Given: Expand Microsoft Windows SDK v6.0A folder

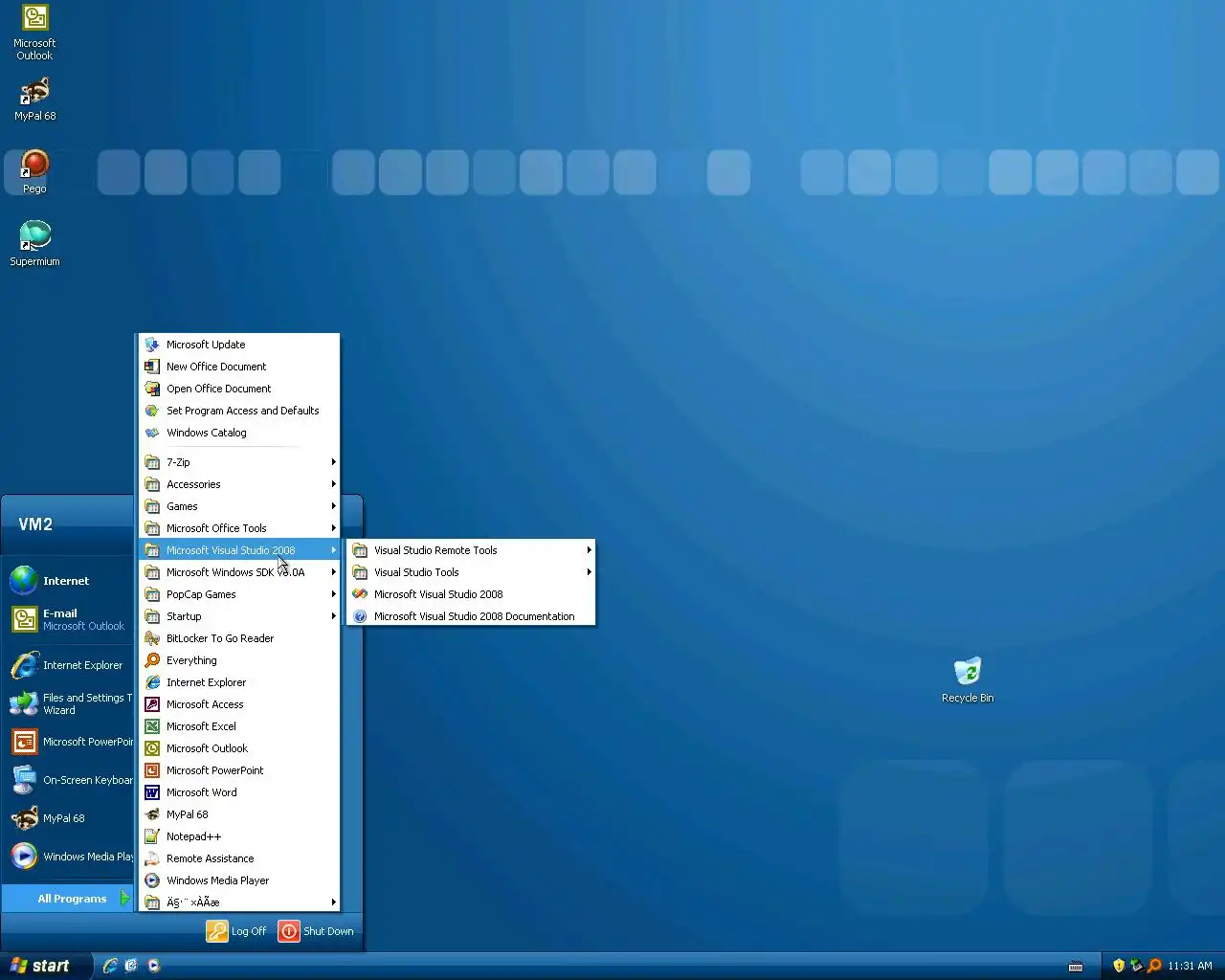Looking at the screenshot, I should pos(239,572).
